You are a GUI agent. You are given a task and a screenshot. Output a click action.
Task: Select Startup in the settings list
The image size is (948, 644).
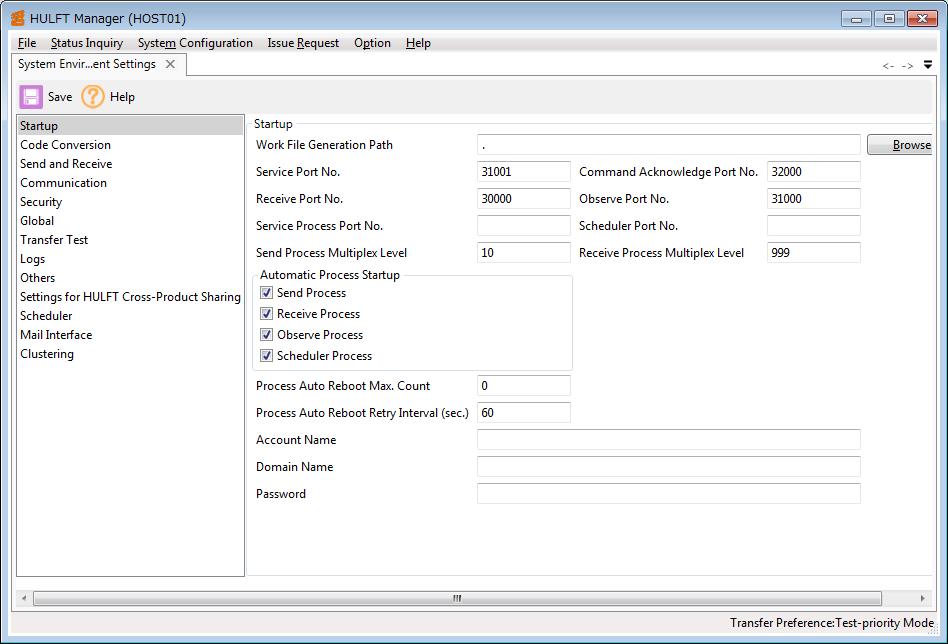(130, 126)
